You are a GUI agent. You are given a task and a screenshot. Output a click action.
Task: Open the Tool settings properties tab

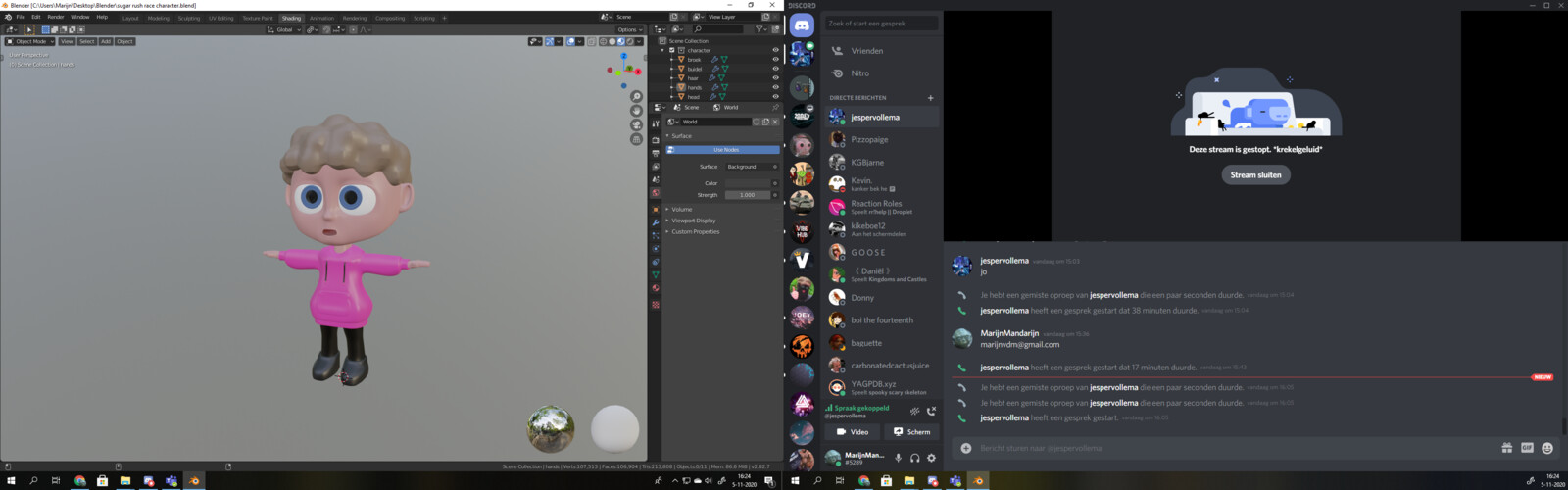[x=656, y=123]
